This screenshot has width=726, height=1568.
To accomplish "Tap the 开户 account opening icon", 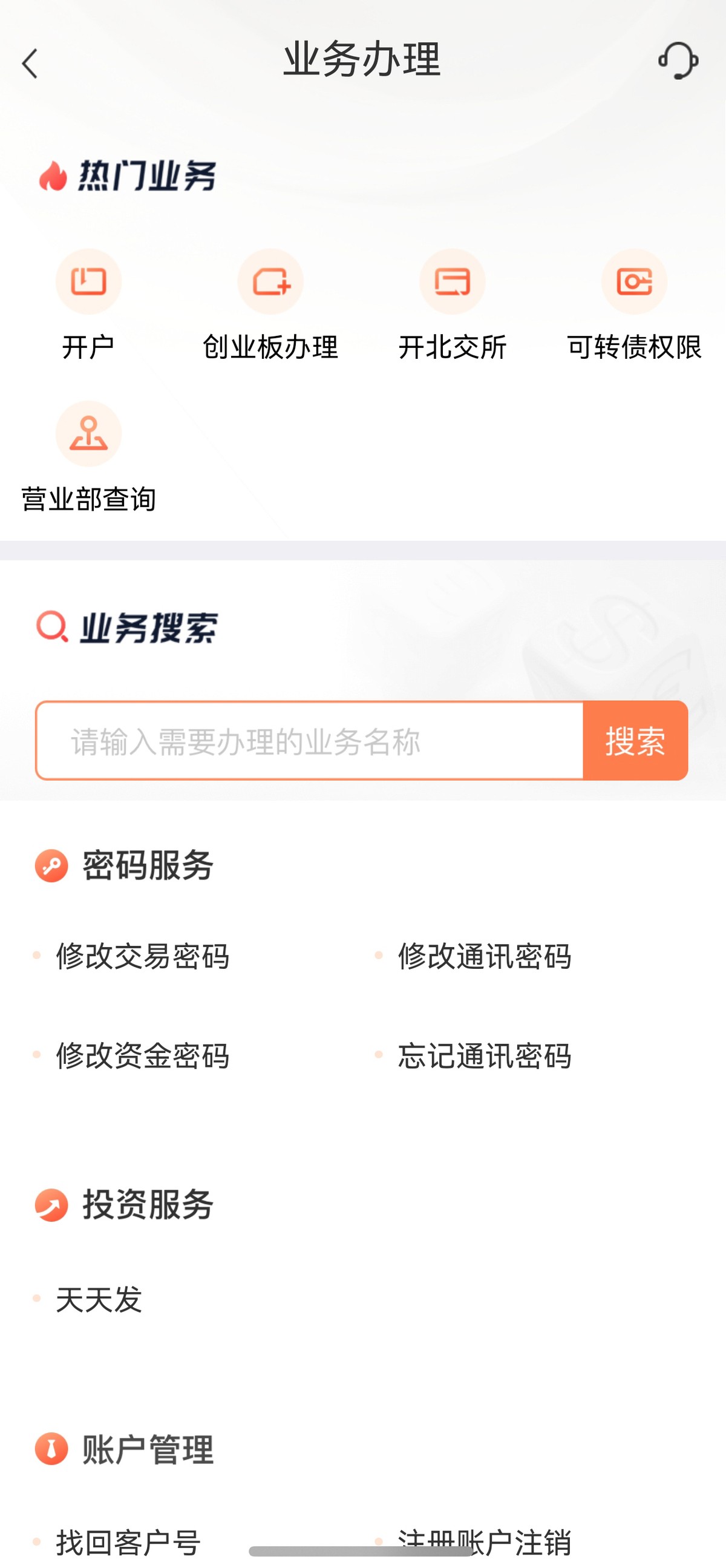I will tap(89, 282).
